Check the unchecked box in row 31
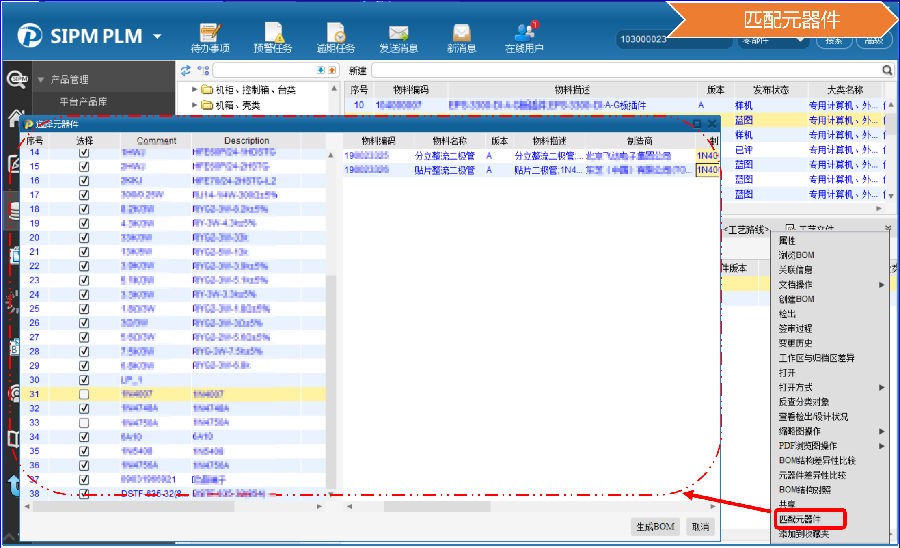Image resolution: width=900 pixels, height=548 pixels. coord(84,394)
